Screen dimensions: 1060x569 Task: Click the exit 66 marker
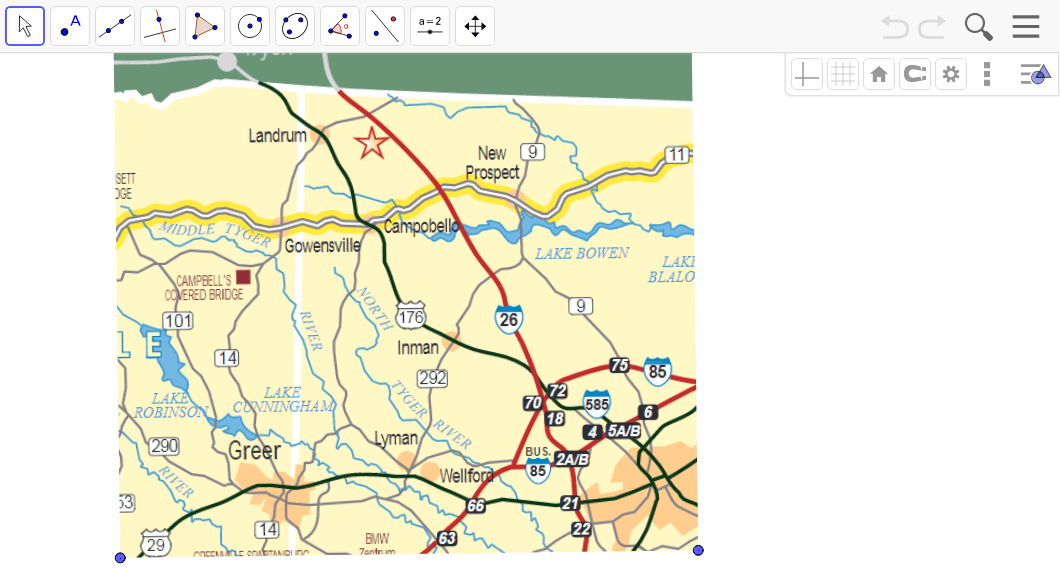476,505
